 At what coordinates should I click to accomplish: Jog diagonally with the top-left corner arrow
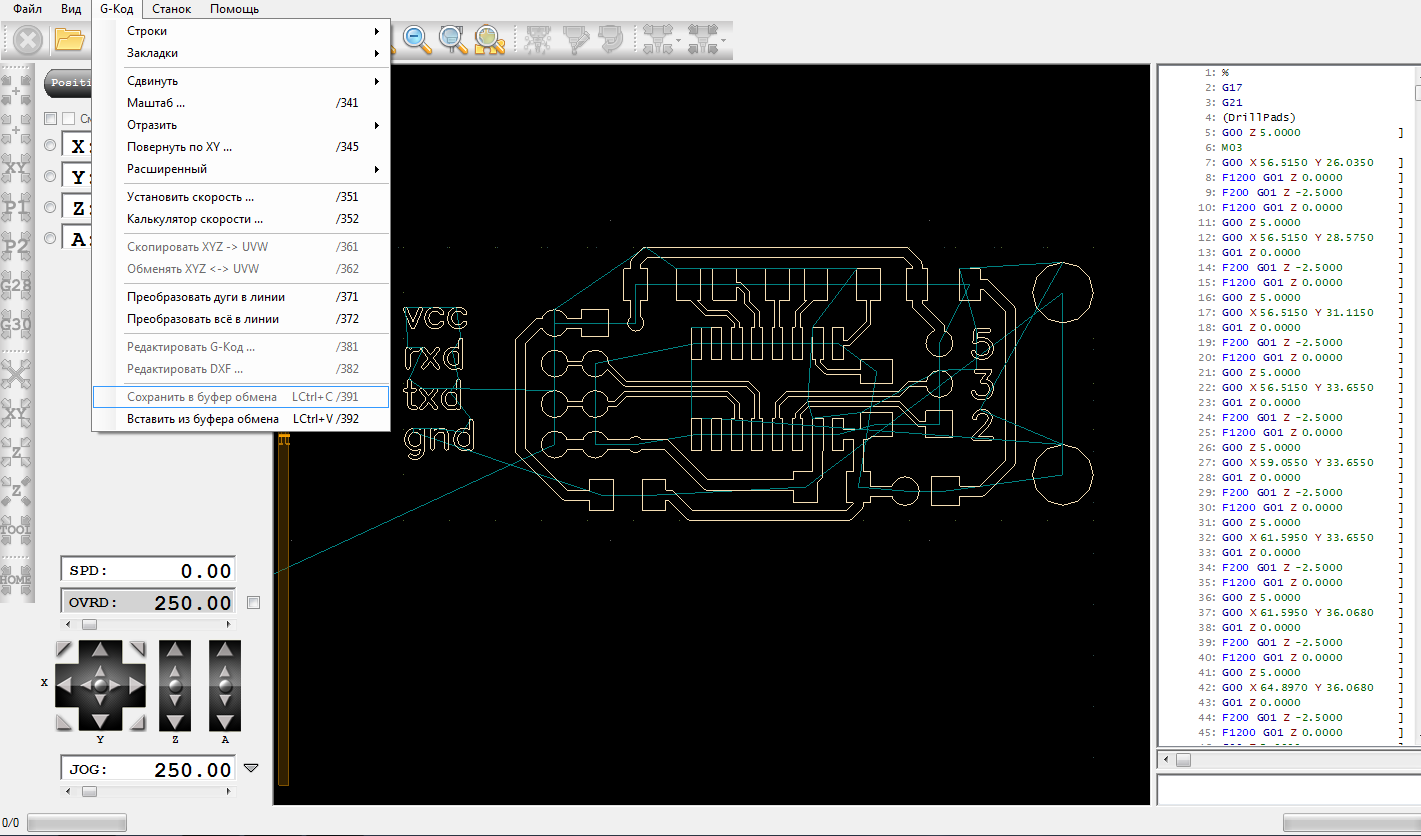[x=63, y=649]
